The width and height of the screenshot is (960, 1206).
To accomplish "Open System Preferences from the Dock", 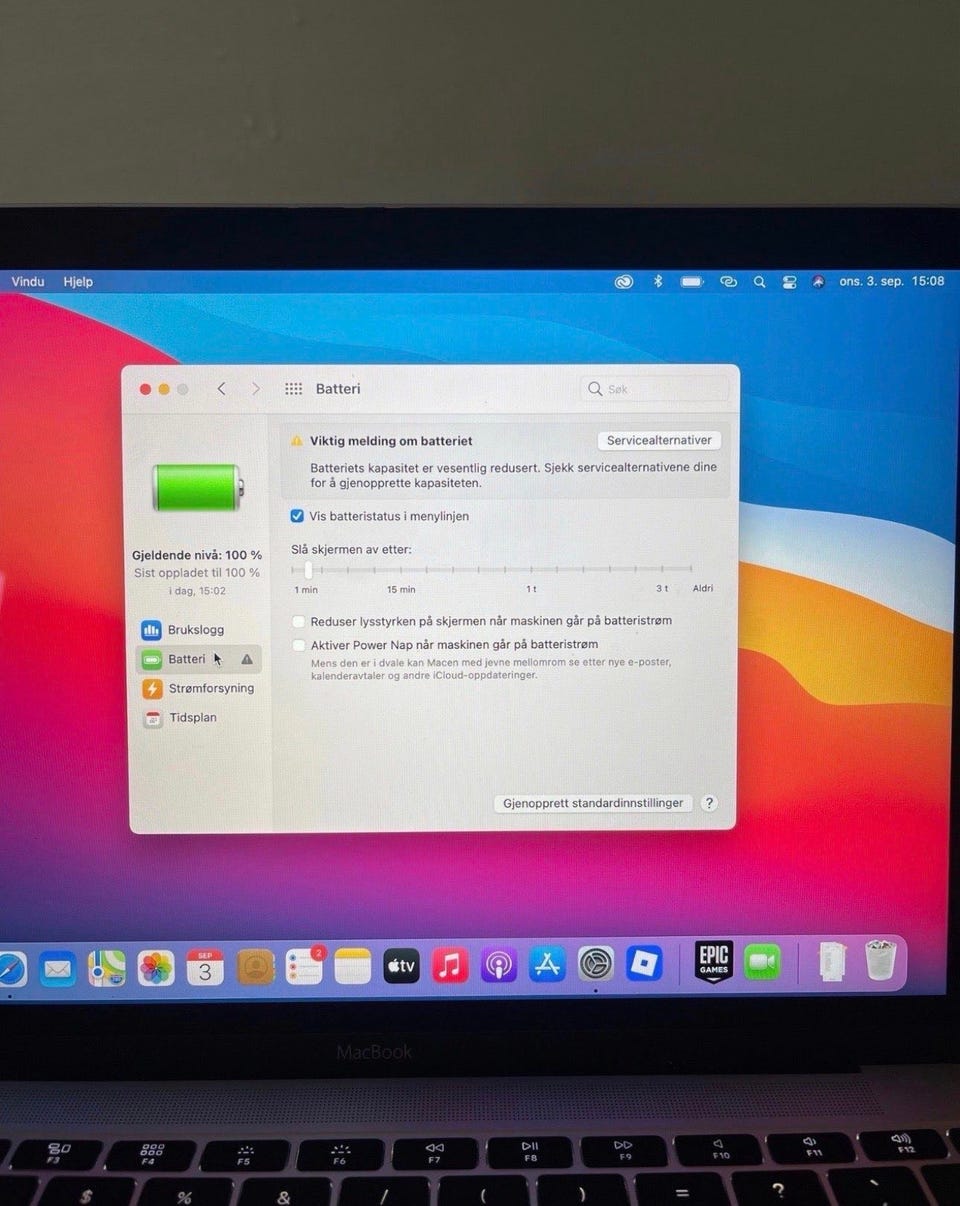I will click(596, 964).
